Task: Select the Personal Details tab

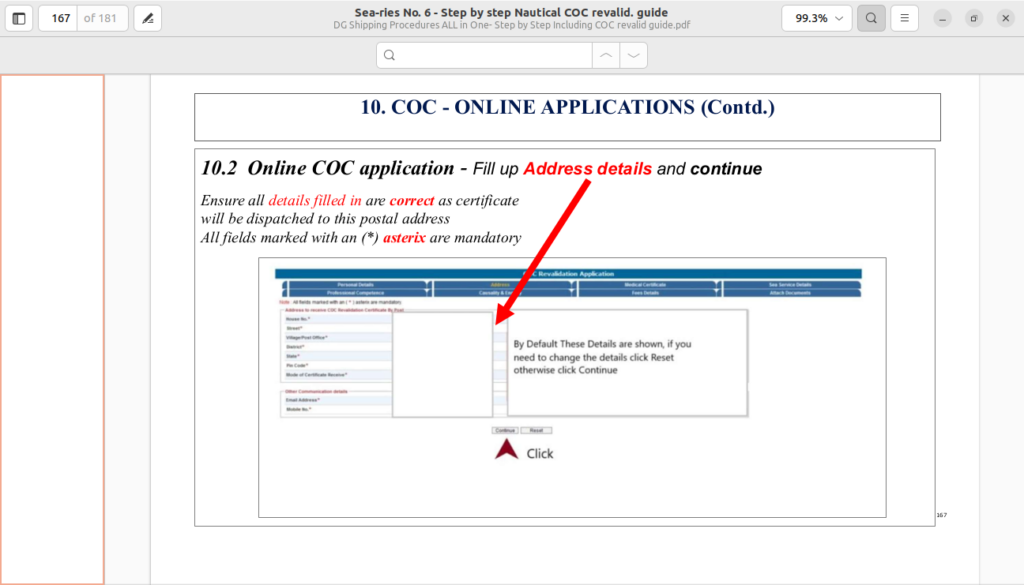Action: click(x=355, y=285)
